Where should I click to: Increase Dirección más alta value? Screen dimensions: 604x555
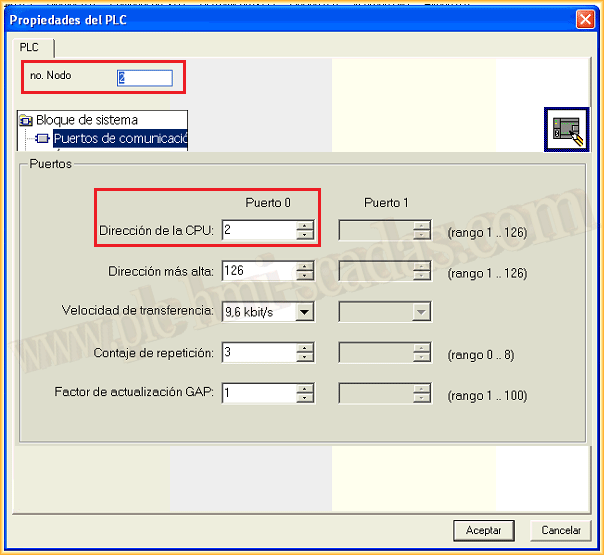[x=305, y=267]
